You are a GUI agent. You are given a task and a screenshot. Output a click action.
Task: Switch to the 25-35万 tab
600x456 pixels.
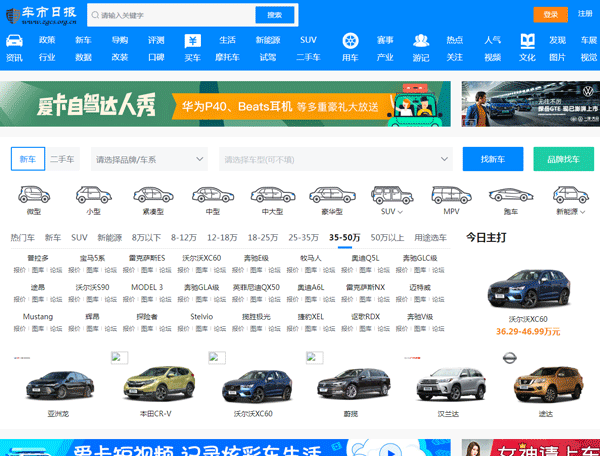pos(303,238)
